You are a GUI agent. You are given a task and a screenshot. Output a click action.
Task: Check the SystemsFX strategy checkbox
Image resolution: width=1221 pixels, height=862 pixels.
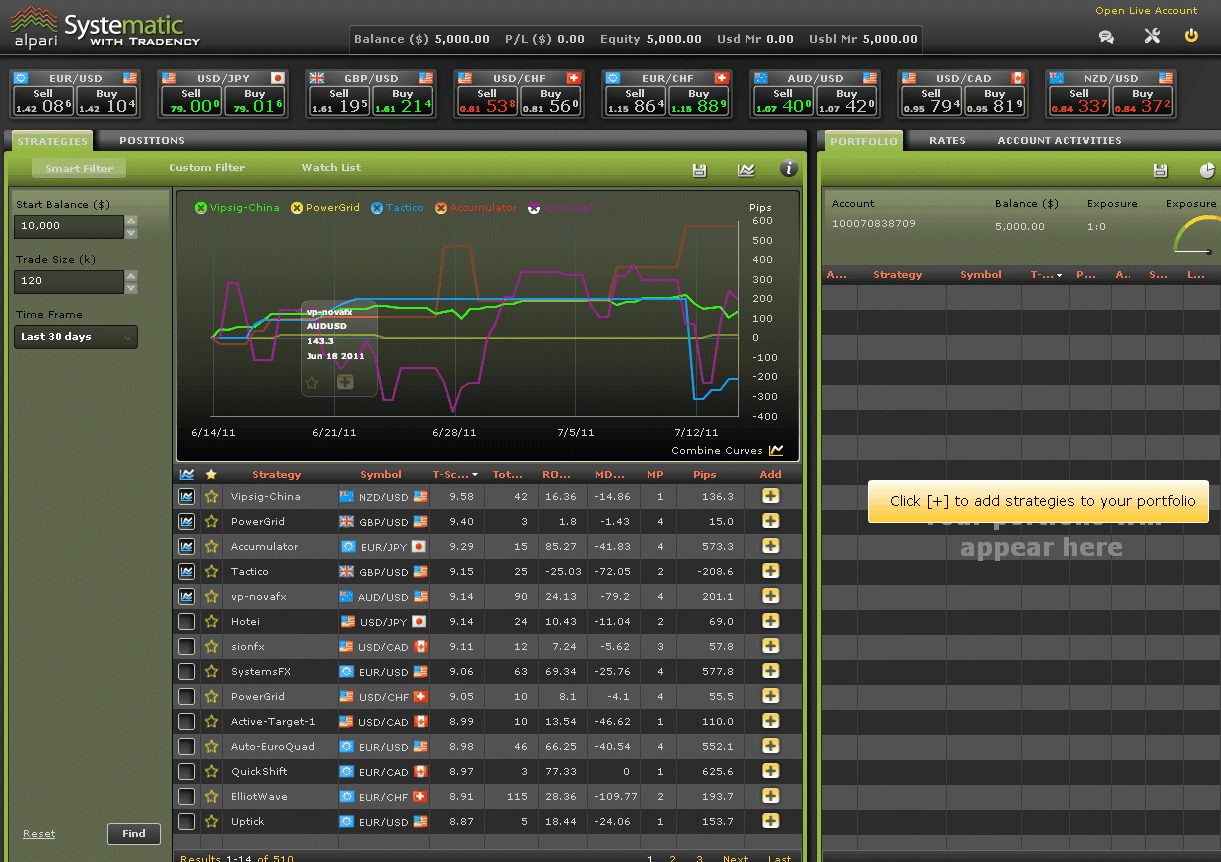coord(186,671)
